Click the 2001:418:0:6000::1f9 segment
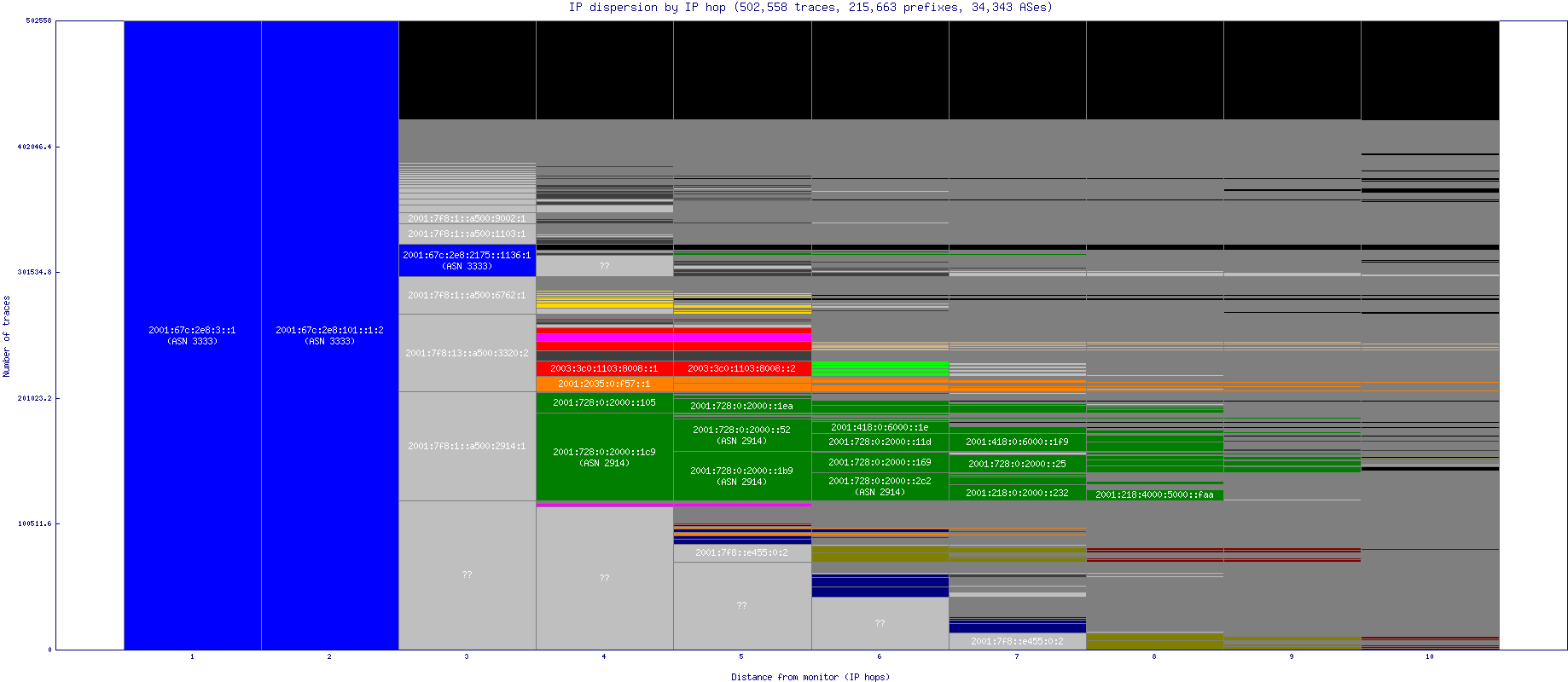This screenshot has height=682, width=1568. click(x=1017, y=442)
